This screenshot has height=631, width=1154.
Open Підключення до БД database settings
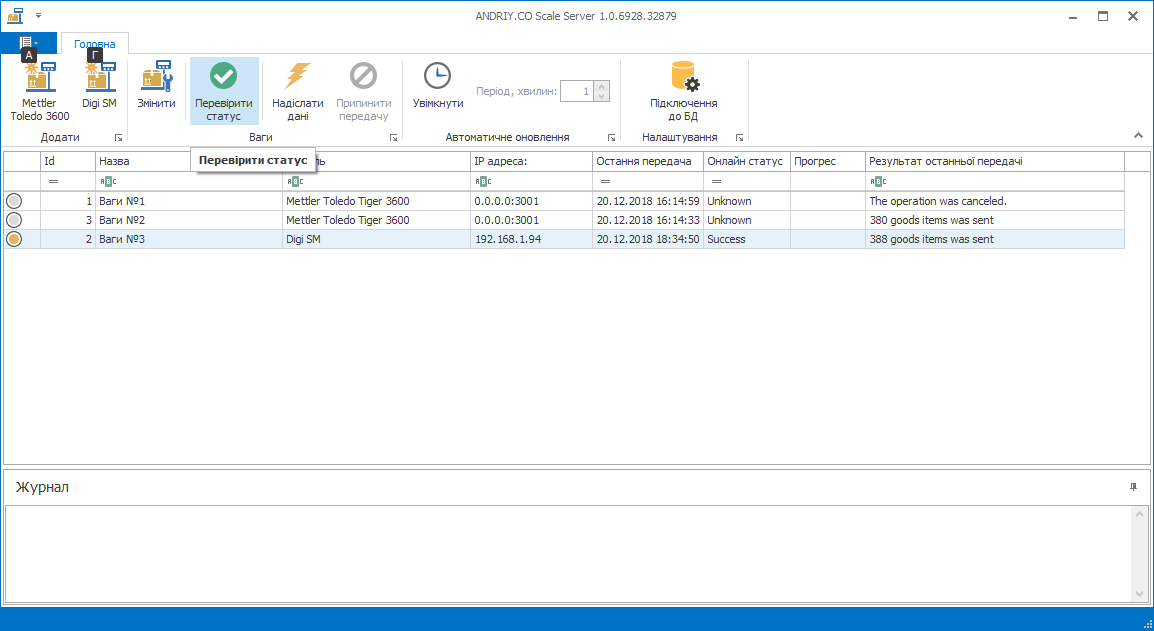[x=684, y=91]
